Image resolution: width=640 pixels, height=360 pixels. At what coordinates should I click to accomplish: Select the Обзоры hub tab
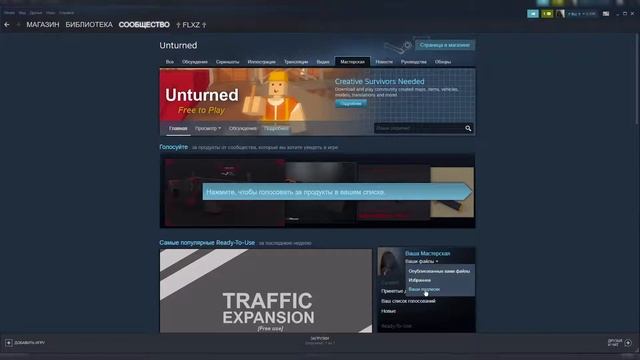[443, 62]
